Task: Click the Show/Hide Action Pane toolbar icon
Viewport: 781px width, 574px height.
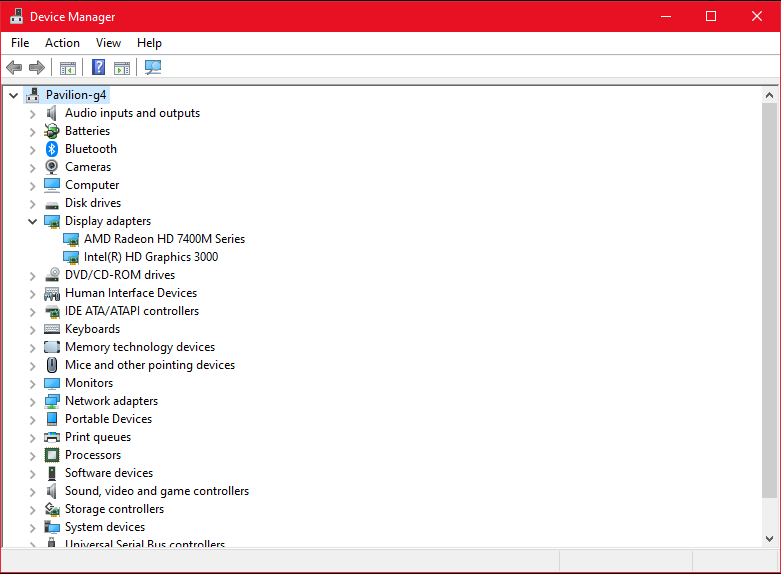Action: point(122,68)
